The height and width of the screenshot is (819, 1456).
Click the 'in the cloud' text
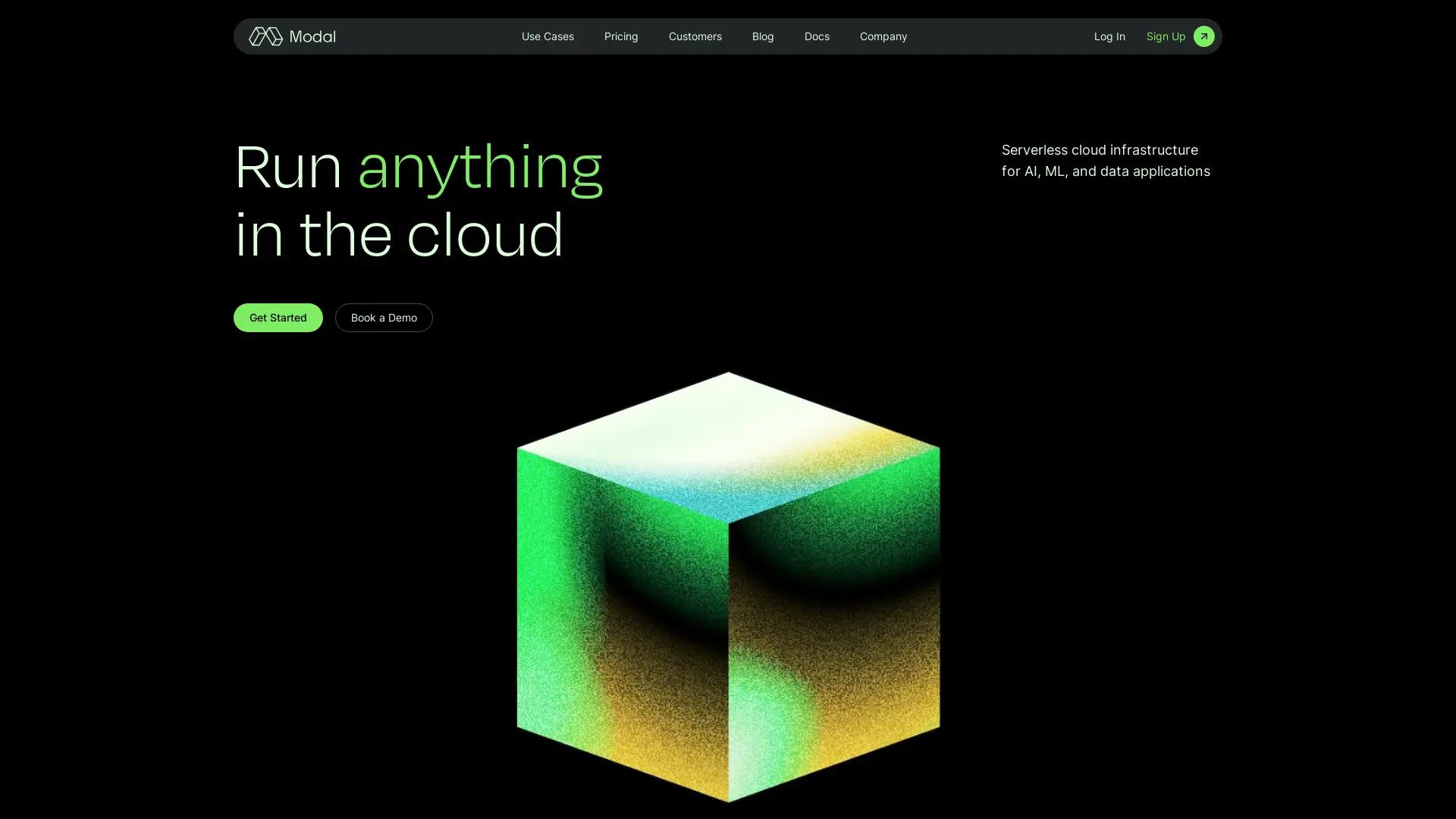tap(399, 234)
